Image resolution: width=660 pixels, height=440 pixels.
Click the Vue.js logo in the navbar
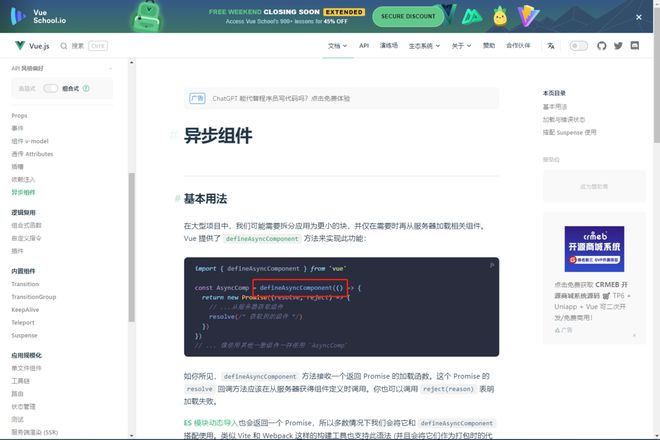(x=32, y=45)
